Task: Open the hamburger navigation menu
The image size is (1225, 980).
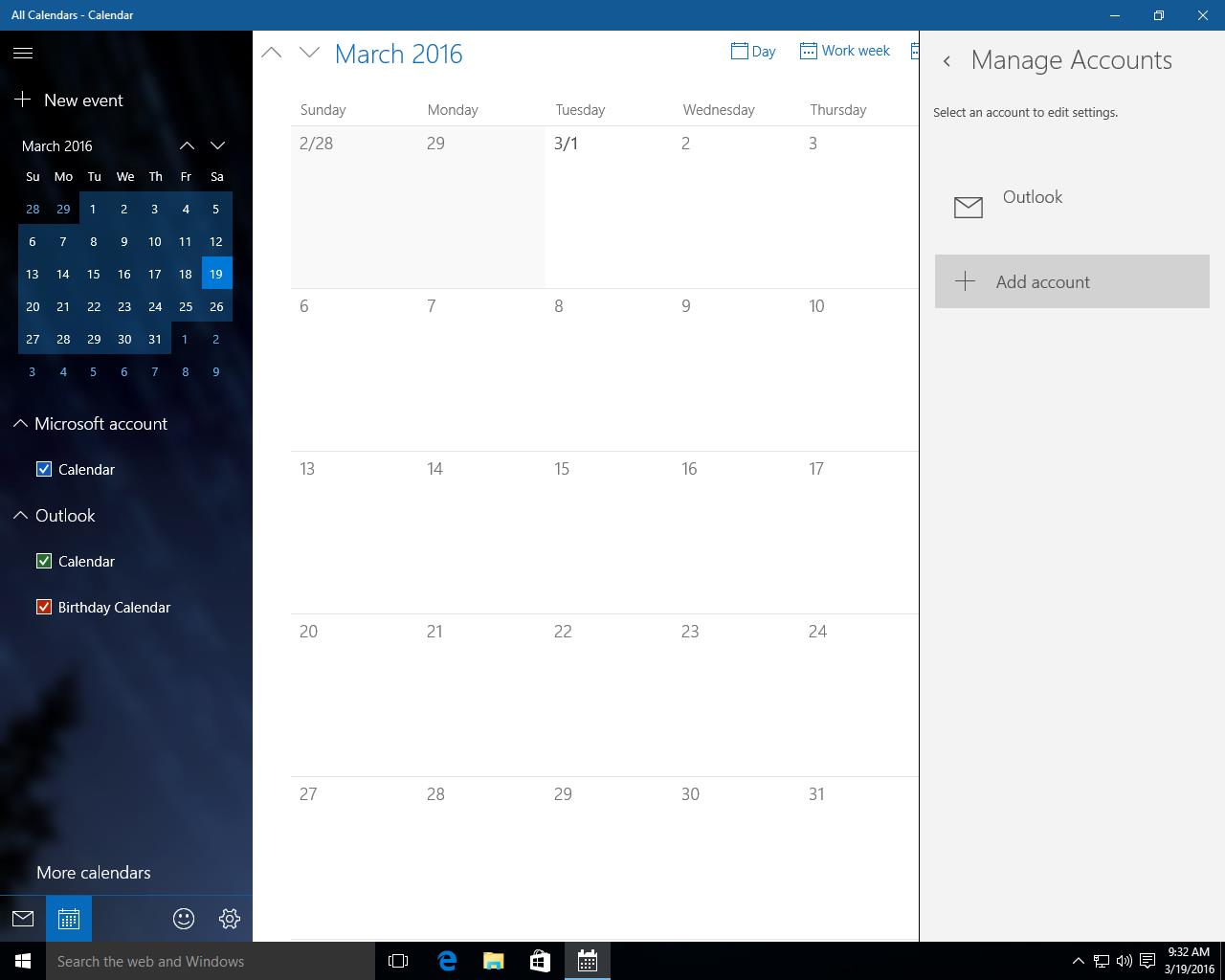Action: (x=23, y=54)
